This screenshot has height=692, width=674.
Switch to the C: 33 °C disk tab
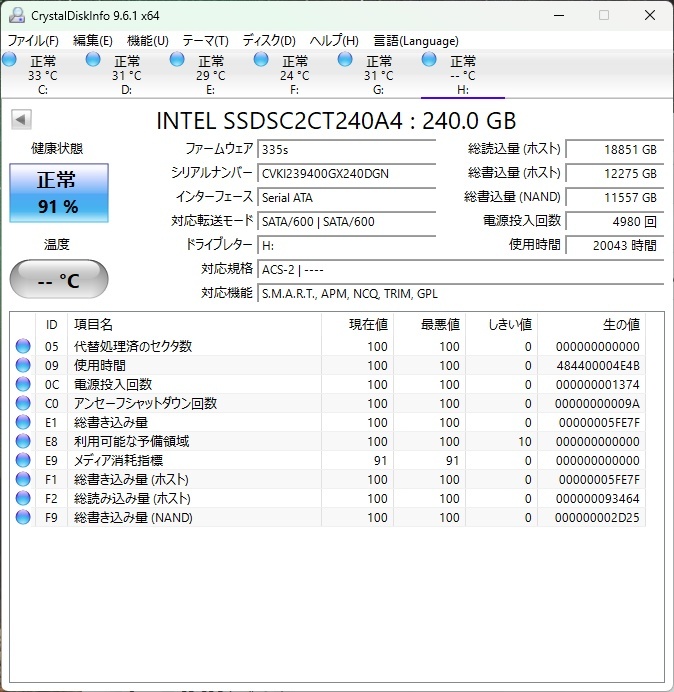(x=42, y=75)
